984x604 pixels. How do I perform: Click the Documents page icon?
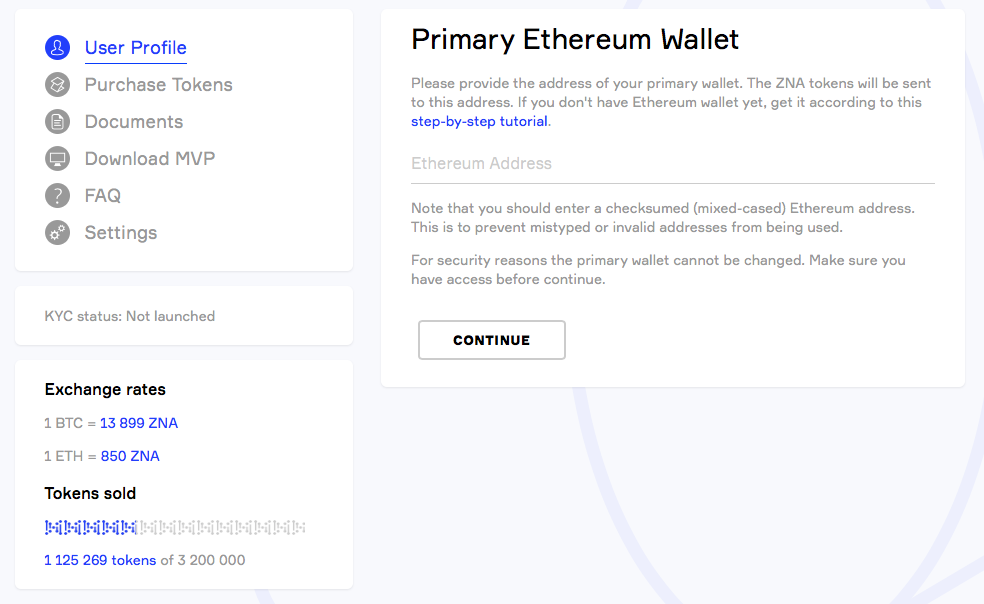click(x=57, y=122)
